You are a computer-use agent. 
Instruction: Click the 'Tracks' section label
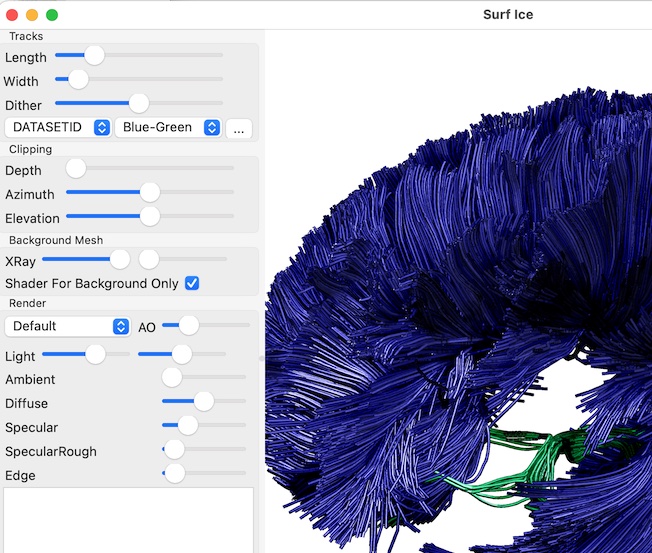tap(26, 36)
